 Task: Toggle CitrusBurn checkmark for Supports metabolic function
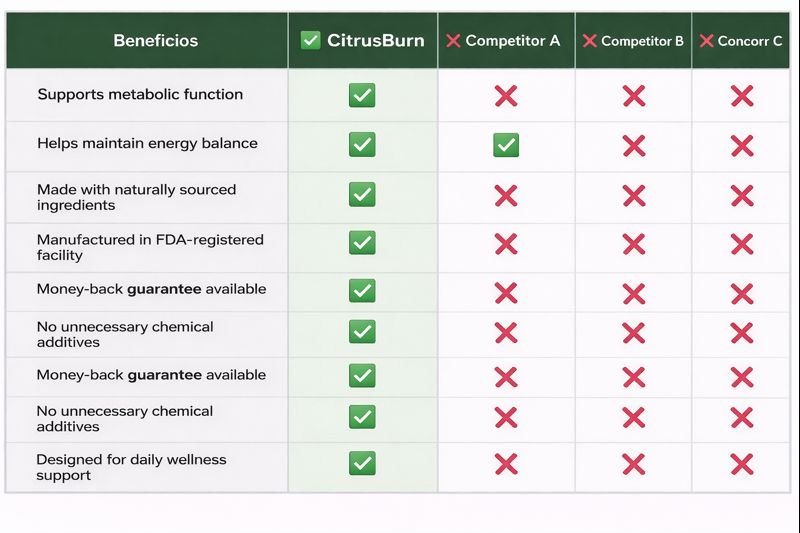362,96
